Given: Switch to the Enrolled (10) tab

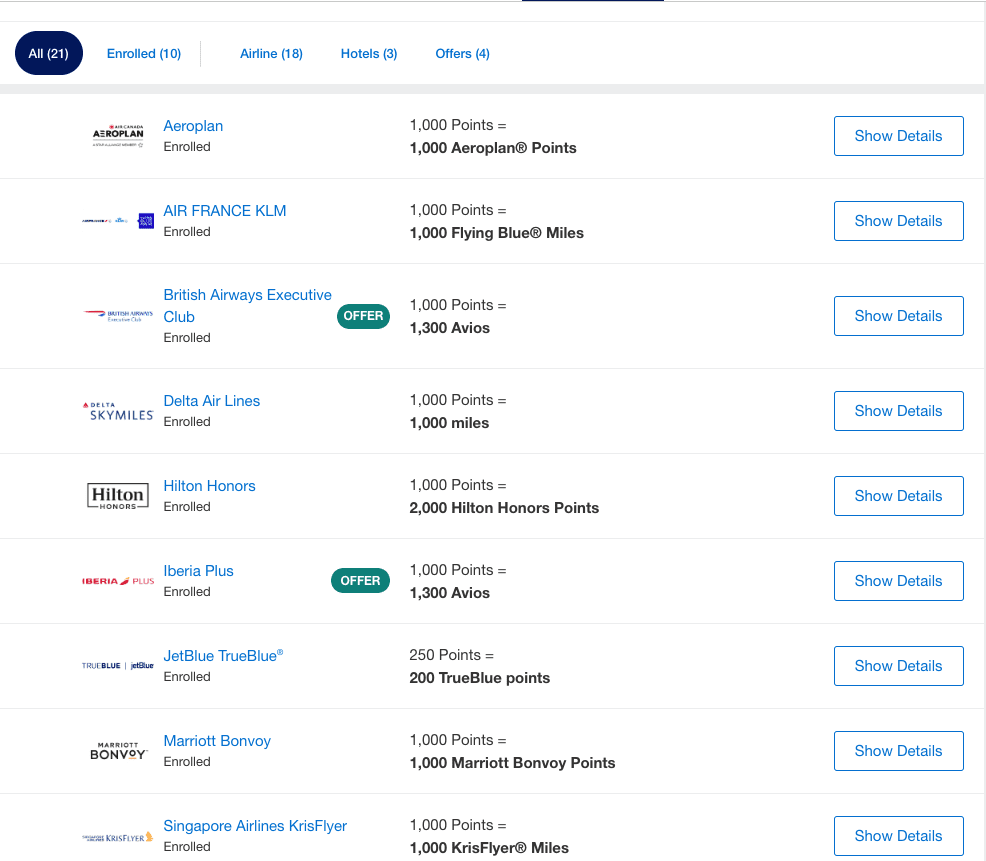Looking at the screenshot, I should pyautogui.click(x=144, y=54).
